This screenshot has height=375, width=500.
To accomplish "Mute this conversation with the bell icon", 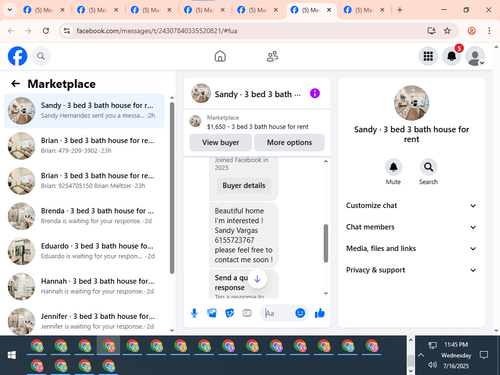I will [393, 167].
